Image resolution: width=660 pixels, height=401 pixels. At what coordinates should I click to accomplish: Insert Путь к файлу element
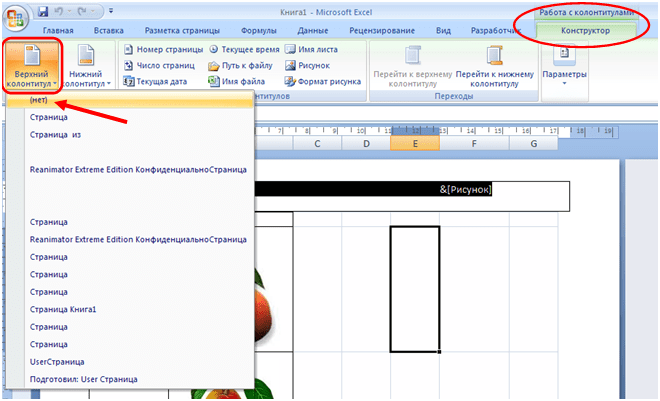click(x=241, y=65)
